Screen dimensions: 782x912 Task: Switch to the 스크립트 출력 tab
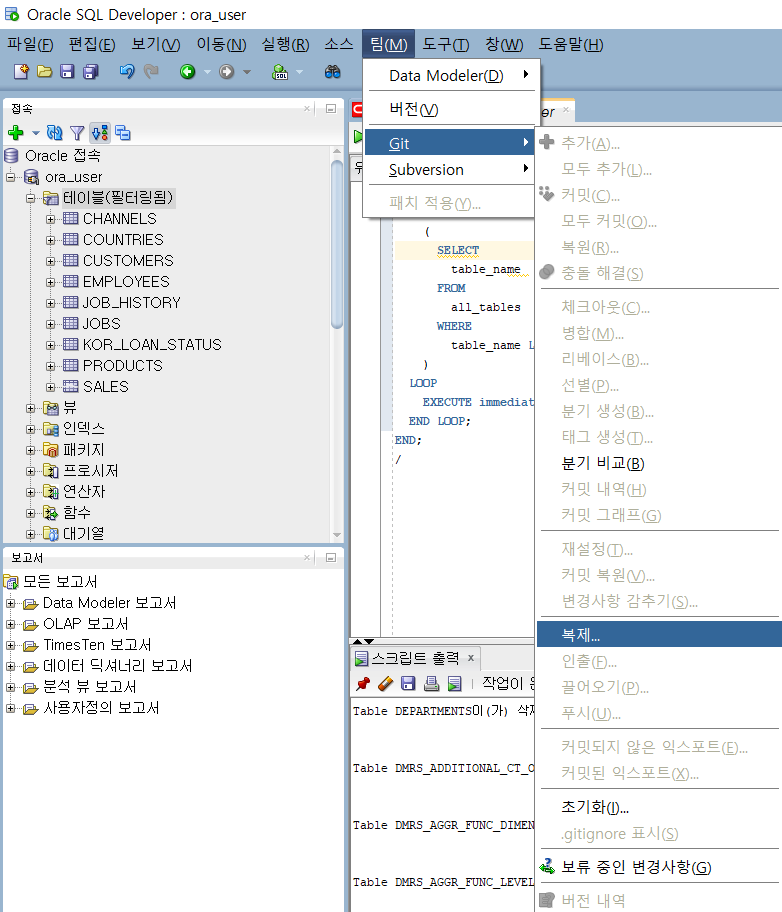coord(415,658)
